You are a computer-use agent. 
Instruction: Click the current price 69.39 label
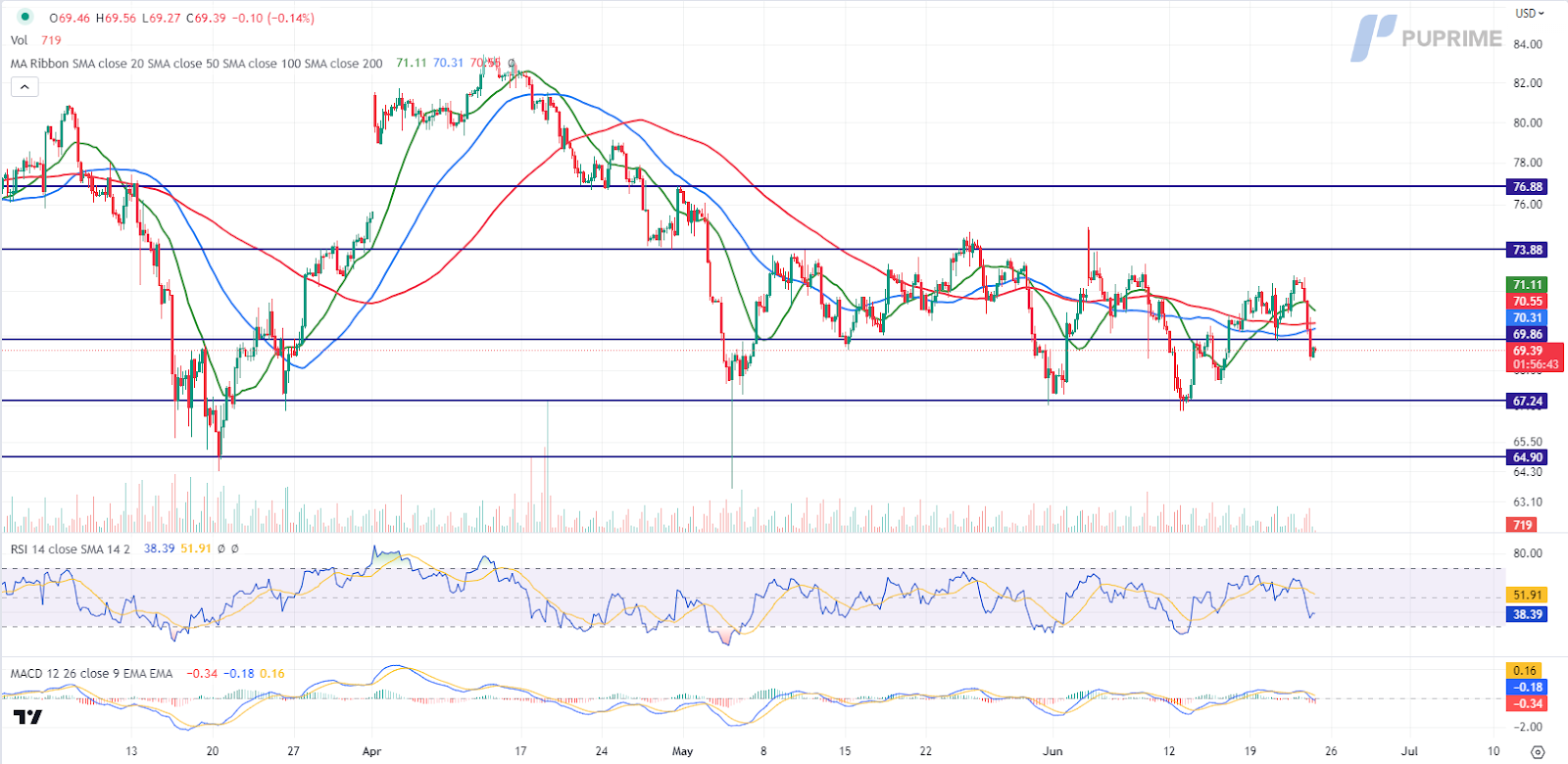click(x=1534, y=358)
